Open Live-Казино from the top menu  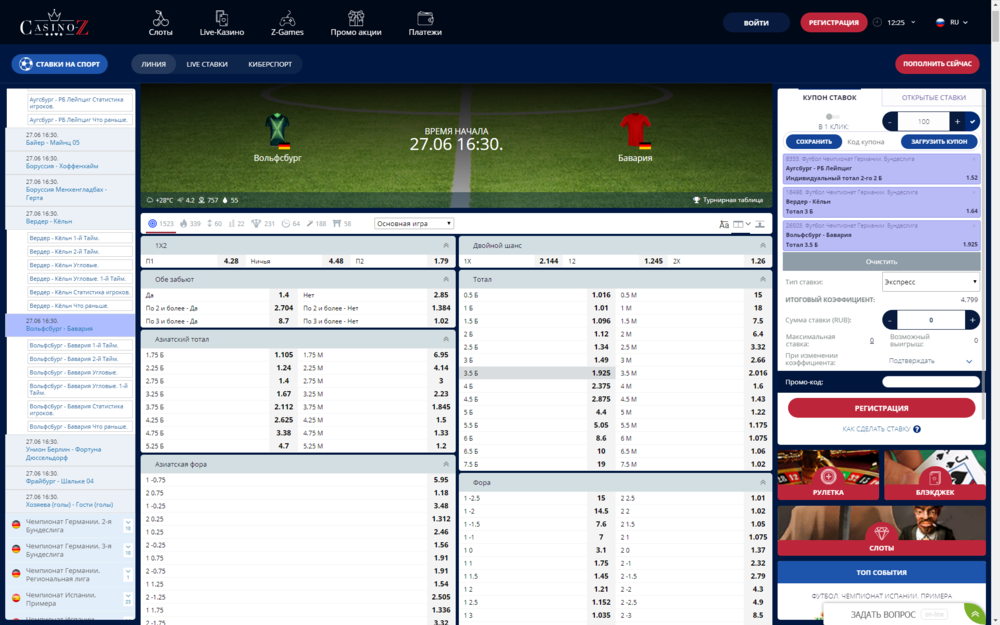(221, 23)
